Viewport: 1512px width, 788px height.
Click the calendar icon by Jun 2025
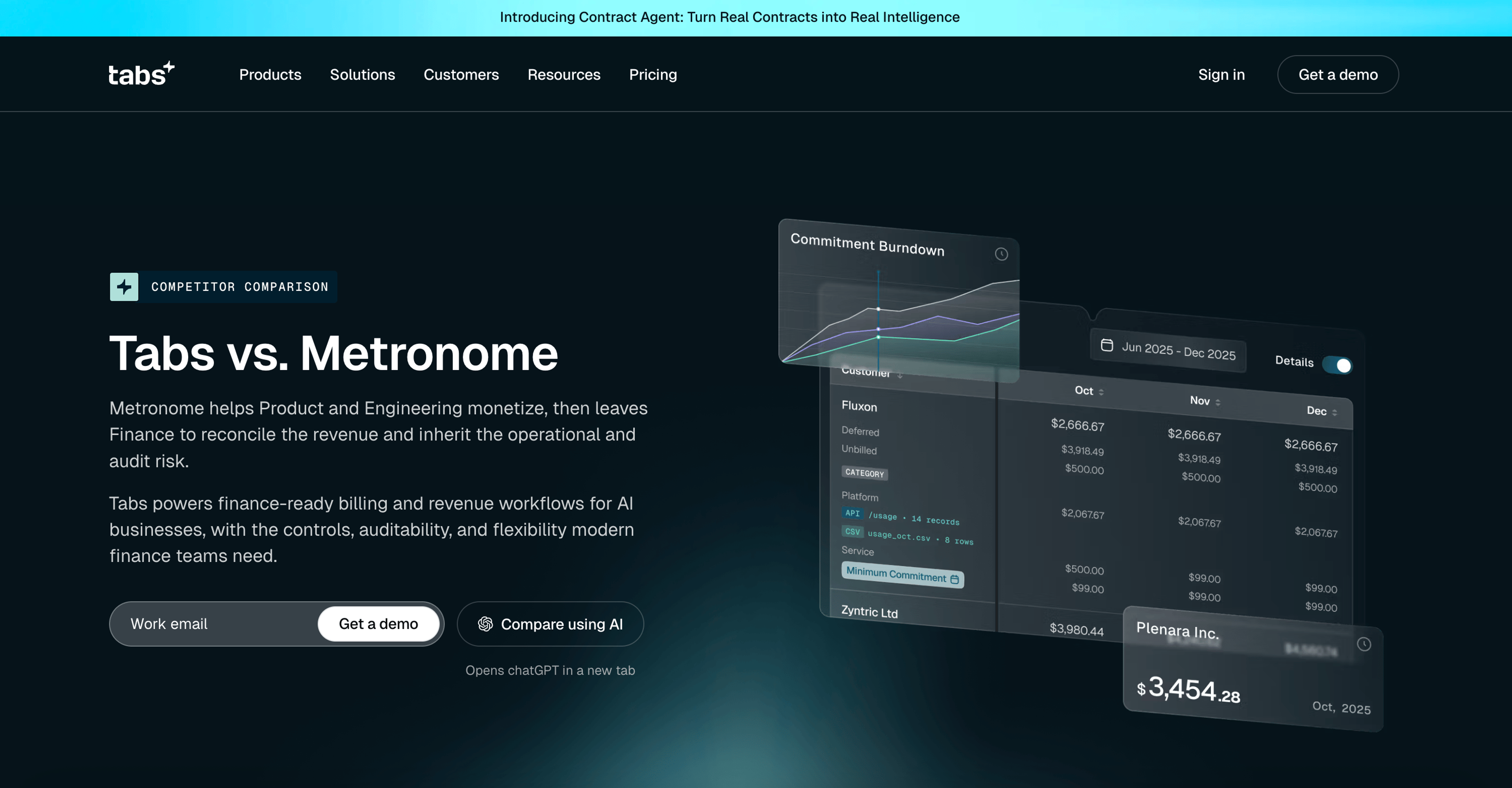click(x=1107, y=345)
